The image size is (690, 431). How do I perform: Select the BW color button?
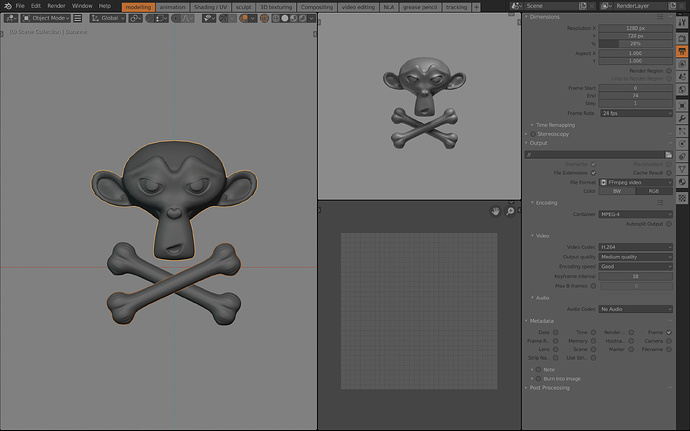617,191
